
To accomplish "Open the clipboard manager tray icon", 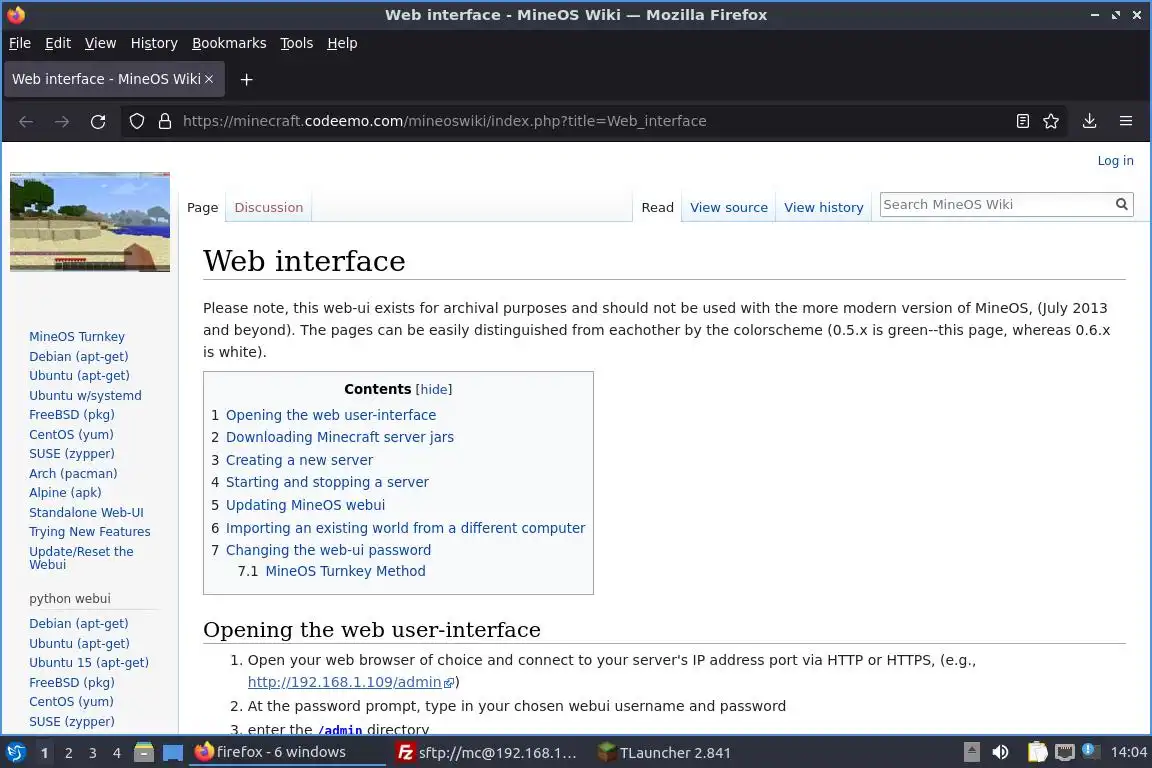I will tap(1037, 752).
